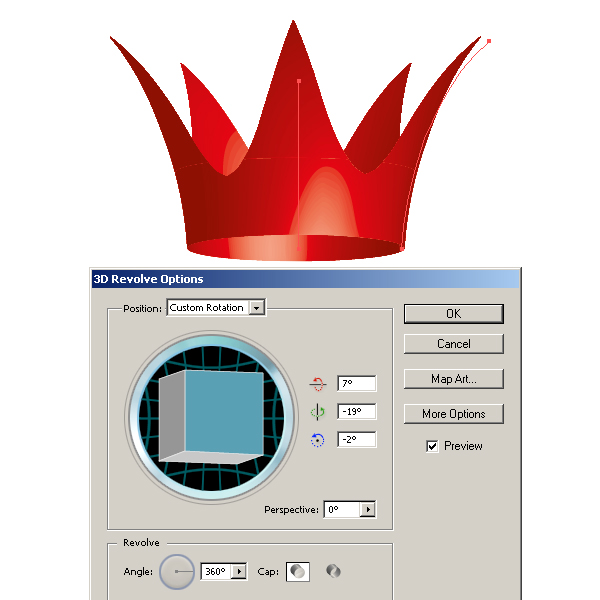The image size is (600, 600).
Task: Open the Revolve Angle arrow popup
Action: (x=240, y=572)
